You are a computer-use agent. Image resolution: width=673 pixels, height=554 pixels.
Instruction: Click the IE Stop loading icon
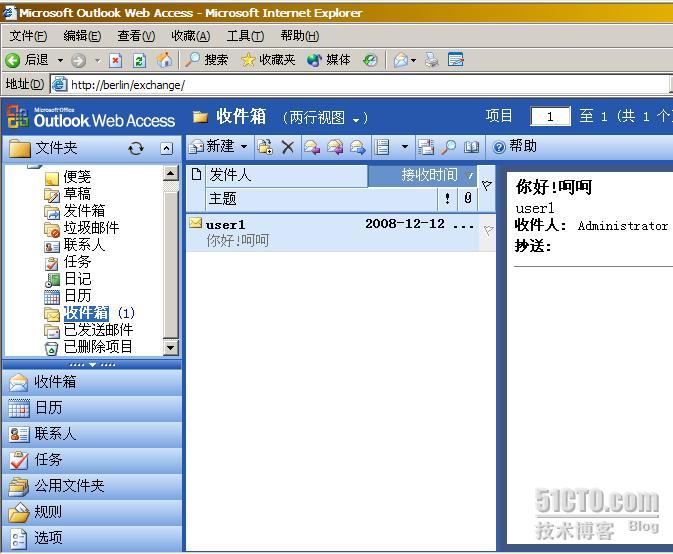coord(115,61)
